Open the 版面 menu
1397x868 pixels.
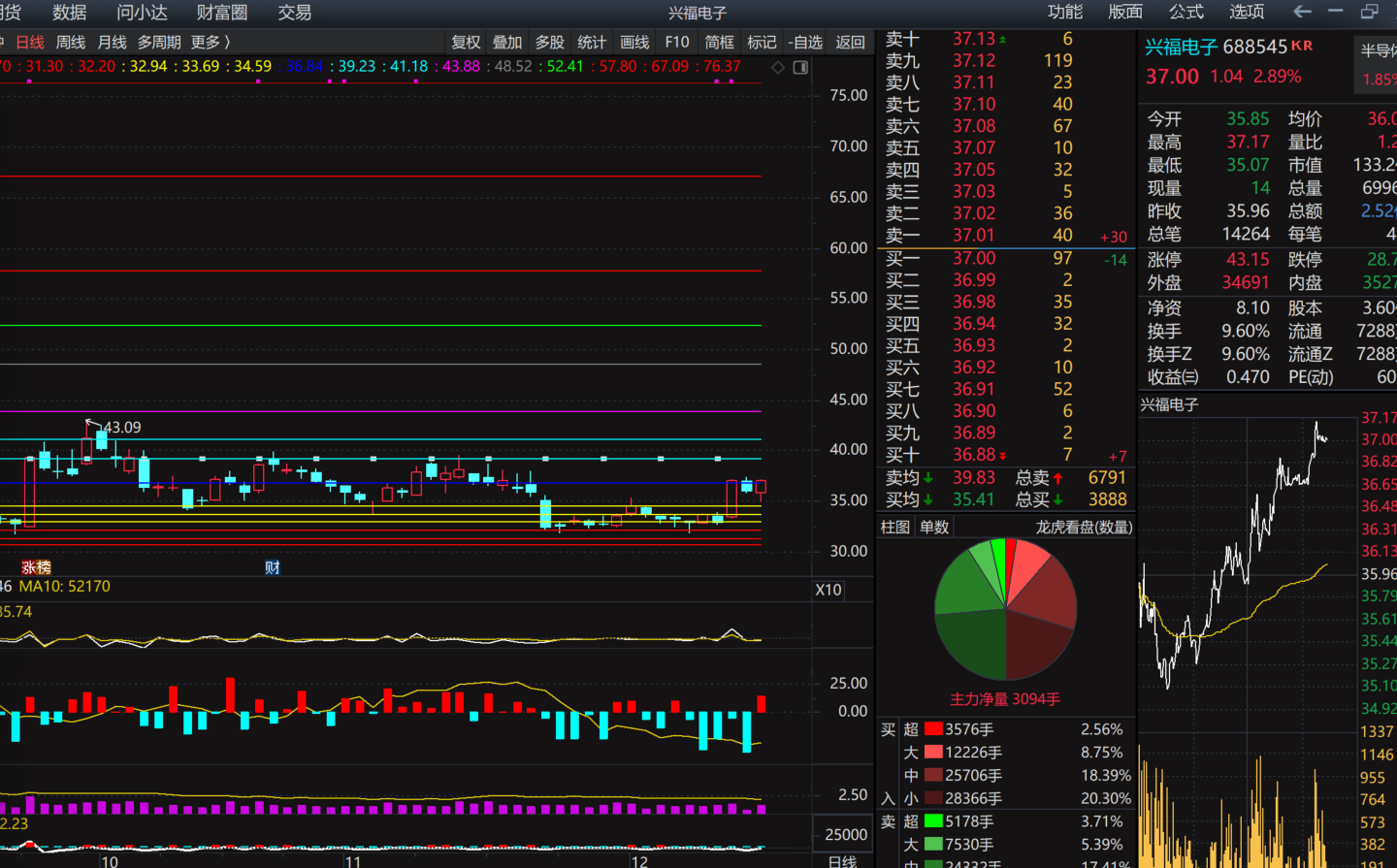coord(1125,12)
